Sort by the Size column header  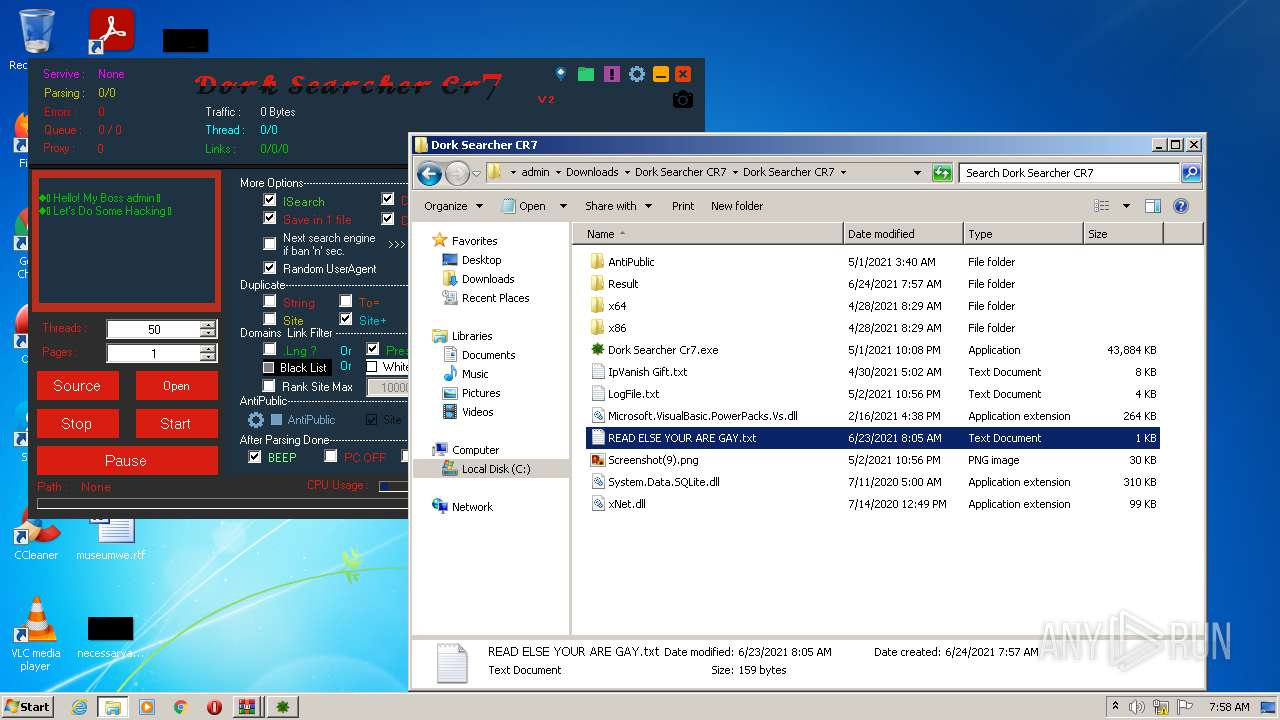[x=1123, y=234]
